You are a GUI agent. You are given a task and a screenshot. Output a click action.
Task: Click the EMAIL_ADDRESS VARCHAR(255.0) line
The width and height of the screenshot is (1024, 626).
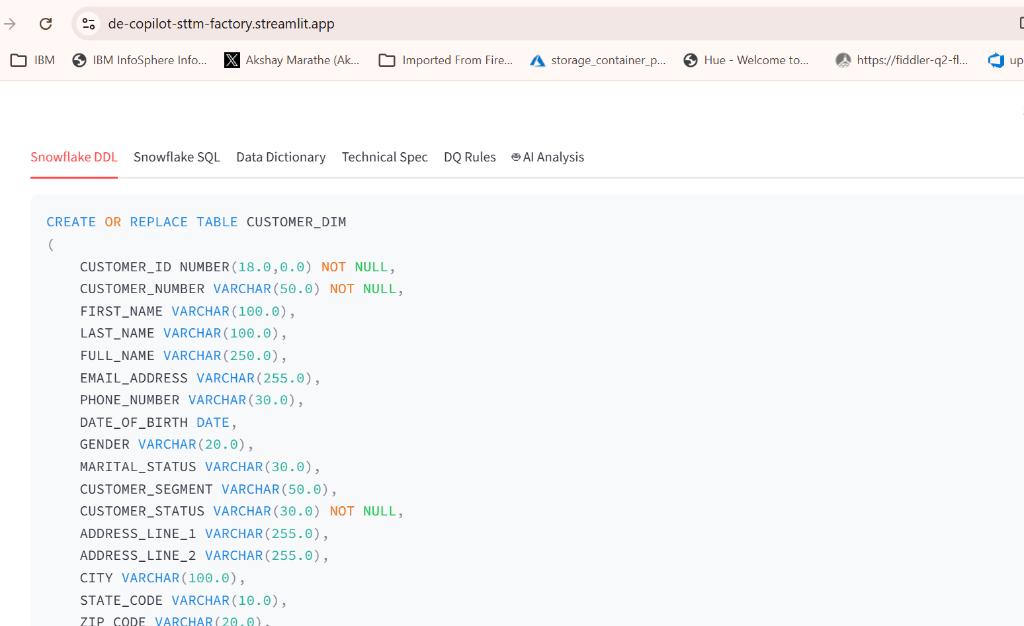pyautogui.click(x=200, y=378)
